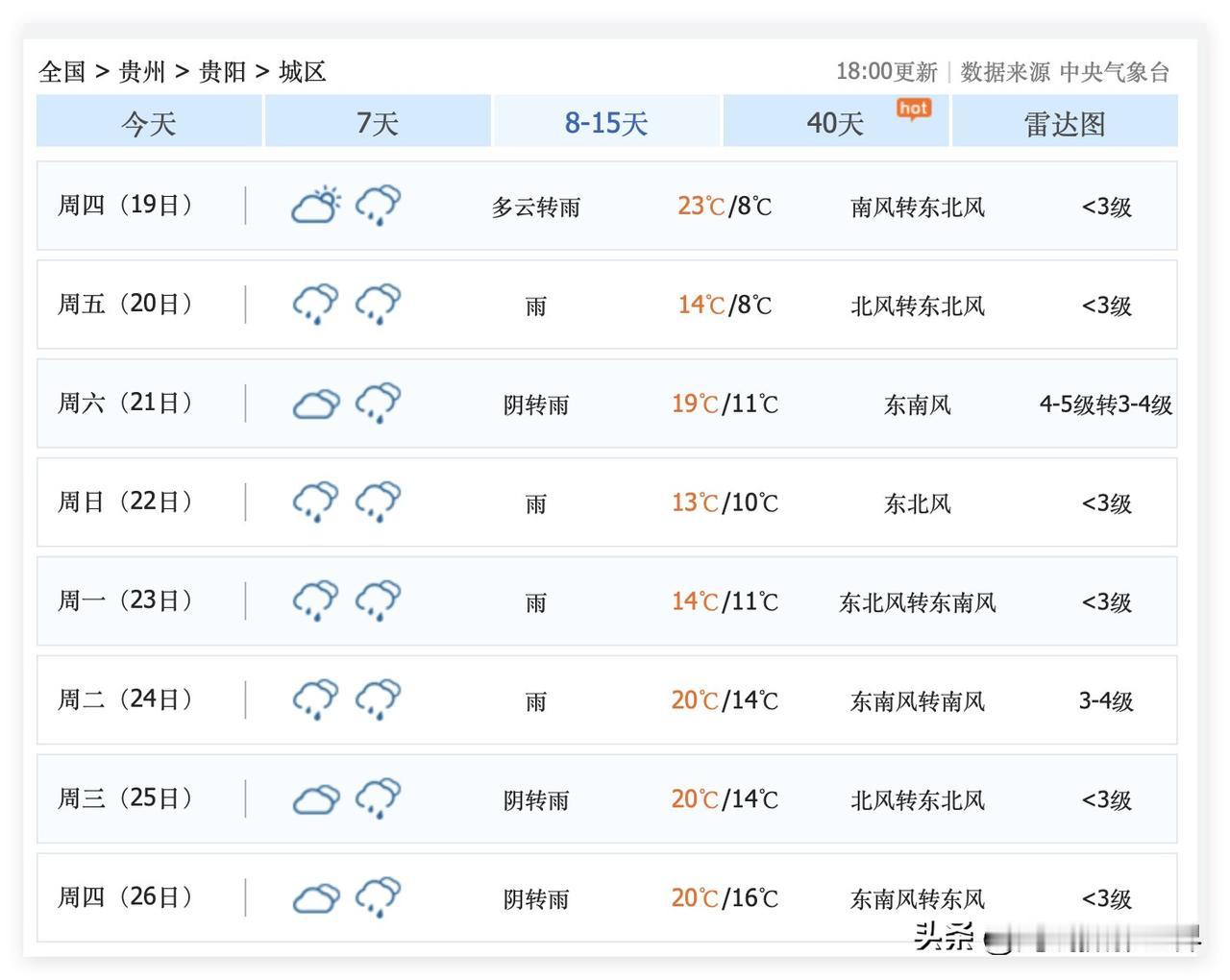Click the night rain icon for 周三（25日）

pos(378,798)
